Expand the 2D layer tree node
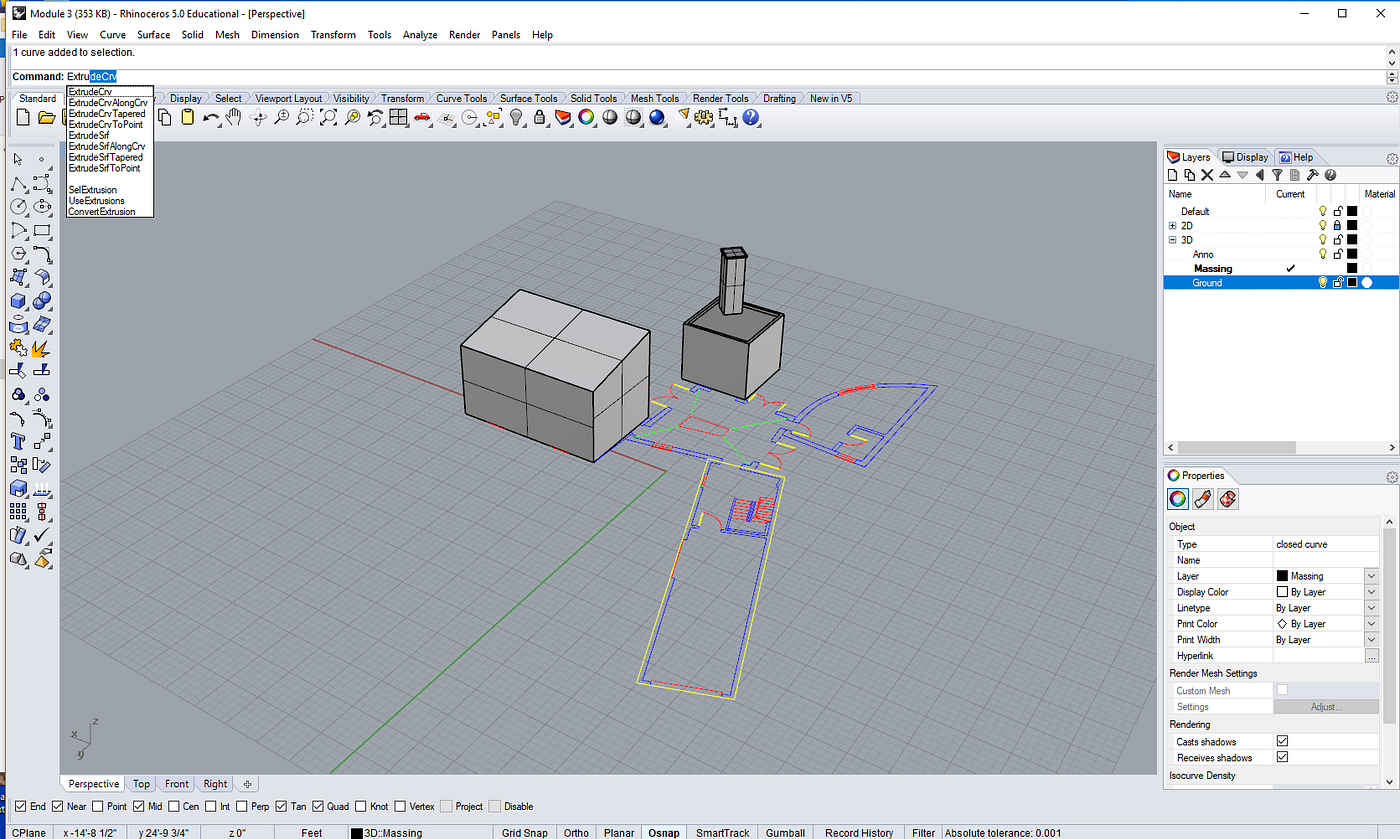Image resolution: width=1400 pixels, height=839 pixels. pos(1172,226)
